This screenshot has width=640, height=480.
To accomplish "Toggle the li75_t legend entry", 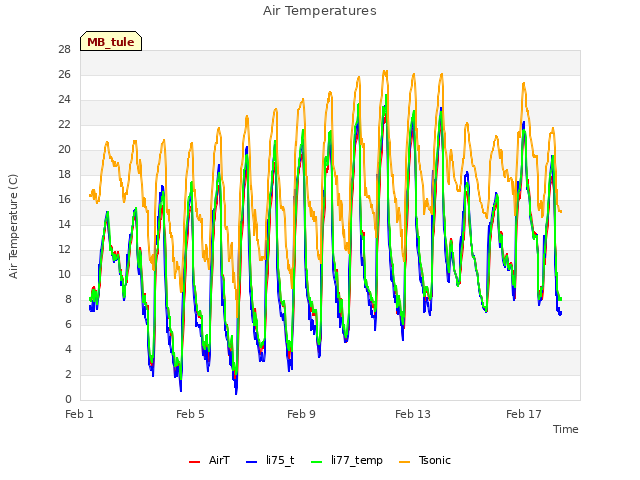I will point(270,460).
